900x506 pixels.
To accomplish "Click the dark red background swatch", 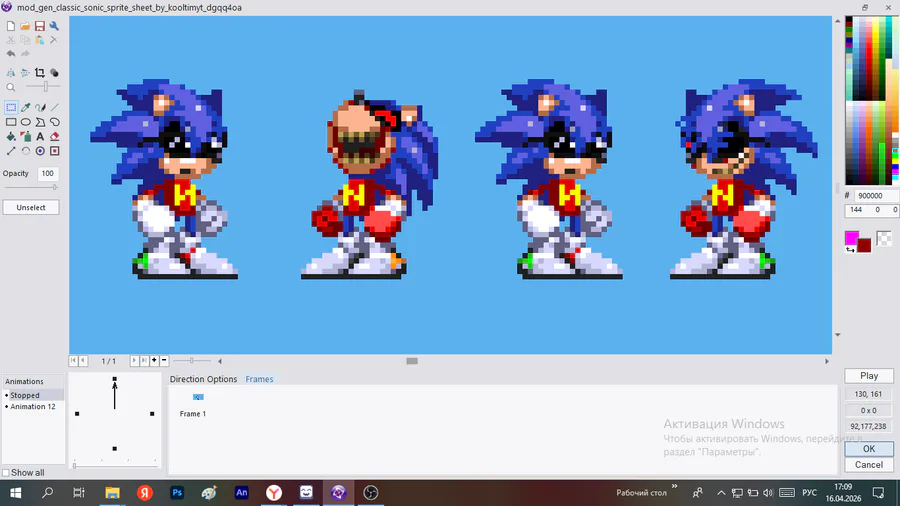I will [864, 246].
